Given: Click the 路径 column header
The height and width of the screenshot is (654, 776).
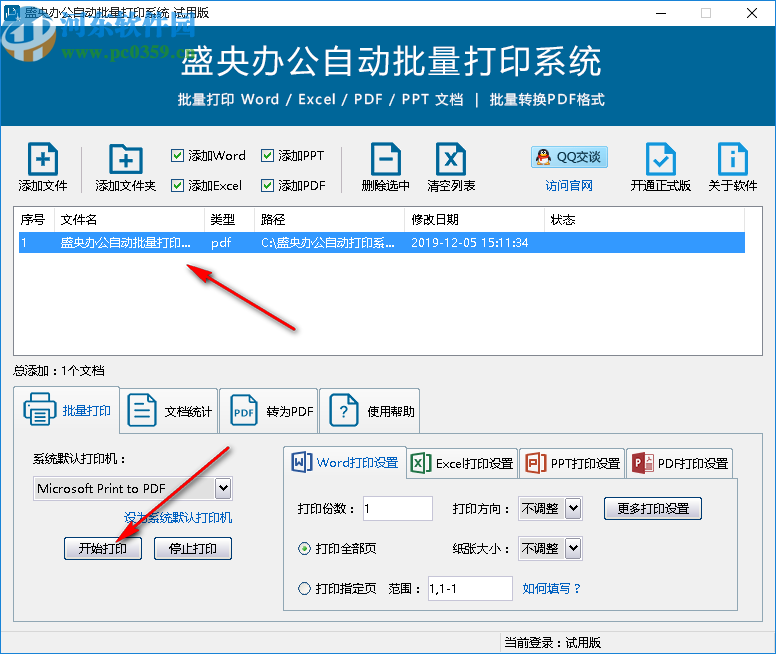Looking at the screenshot, I should pos(330,219).
